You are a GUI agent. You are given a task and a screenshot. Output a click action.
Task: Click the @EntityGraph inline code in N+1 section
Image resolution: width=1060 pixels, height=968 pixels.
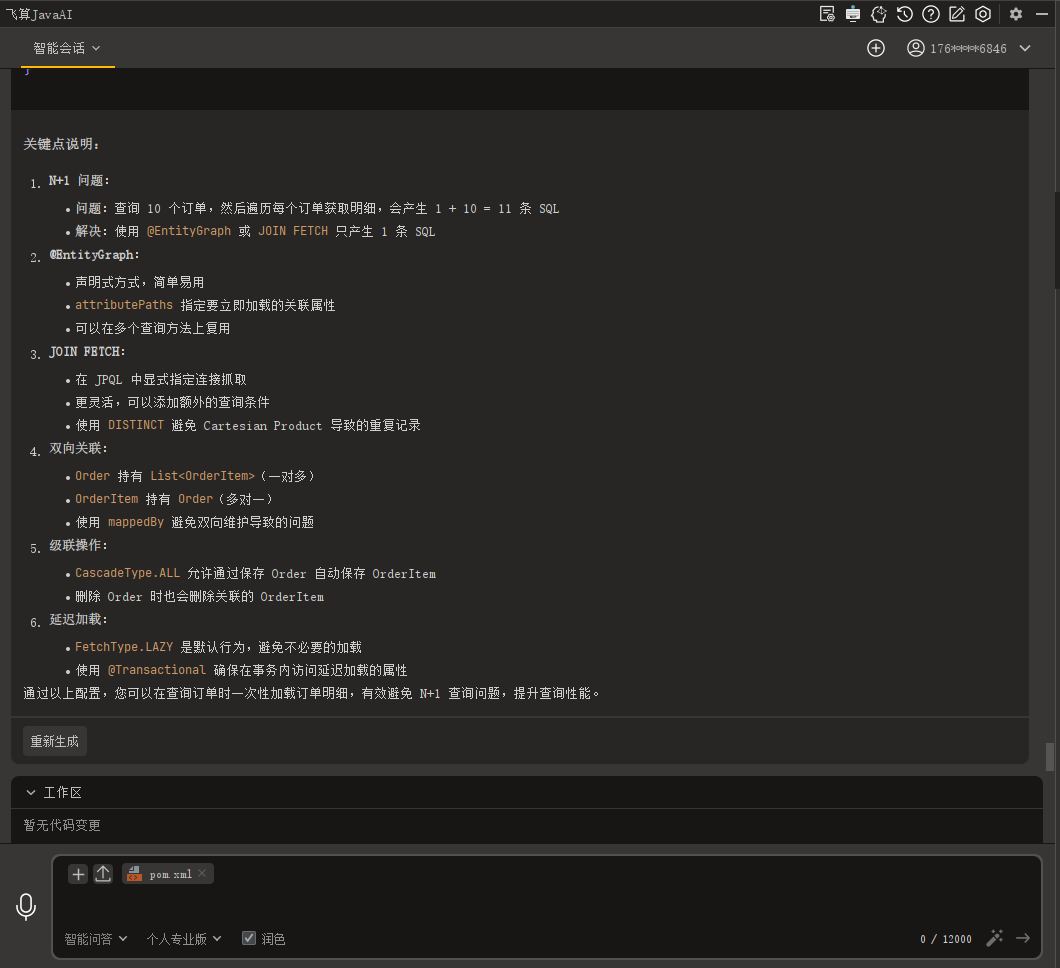click(189, 231)
